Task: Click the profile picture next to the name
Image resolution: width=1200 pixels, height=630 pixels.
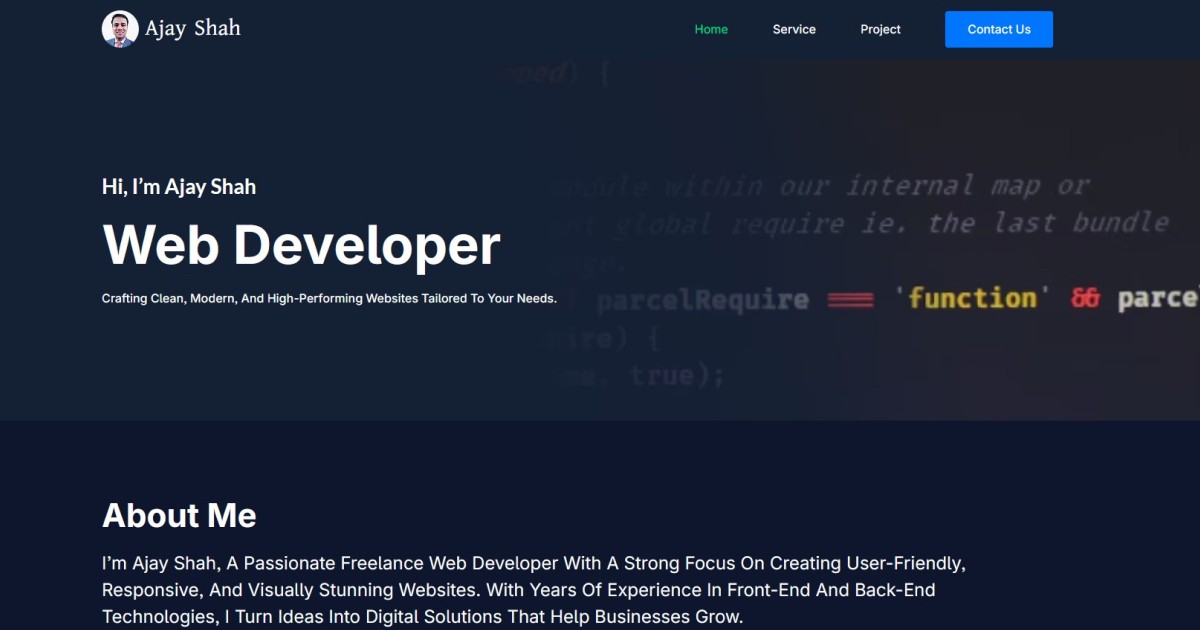Action: 120,28
